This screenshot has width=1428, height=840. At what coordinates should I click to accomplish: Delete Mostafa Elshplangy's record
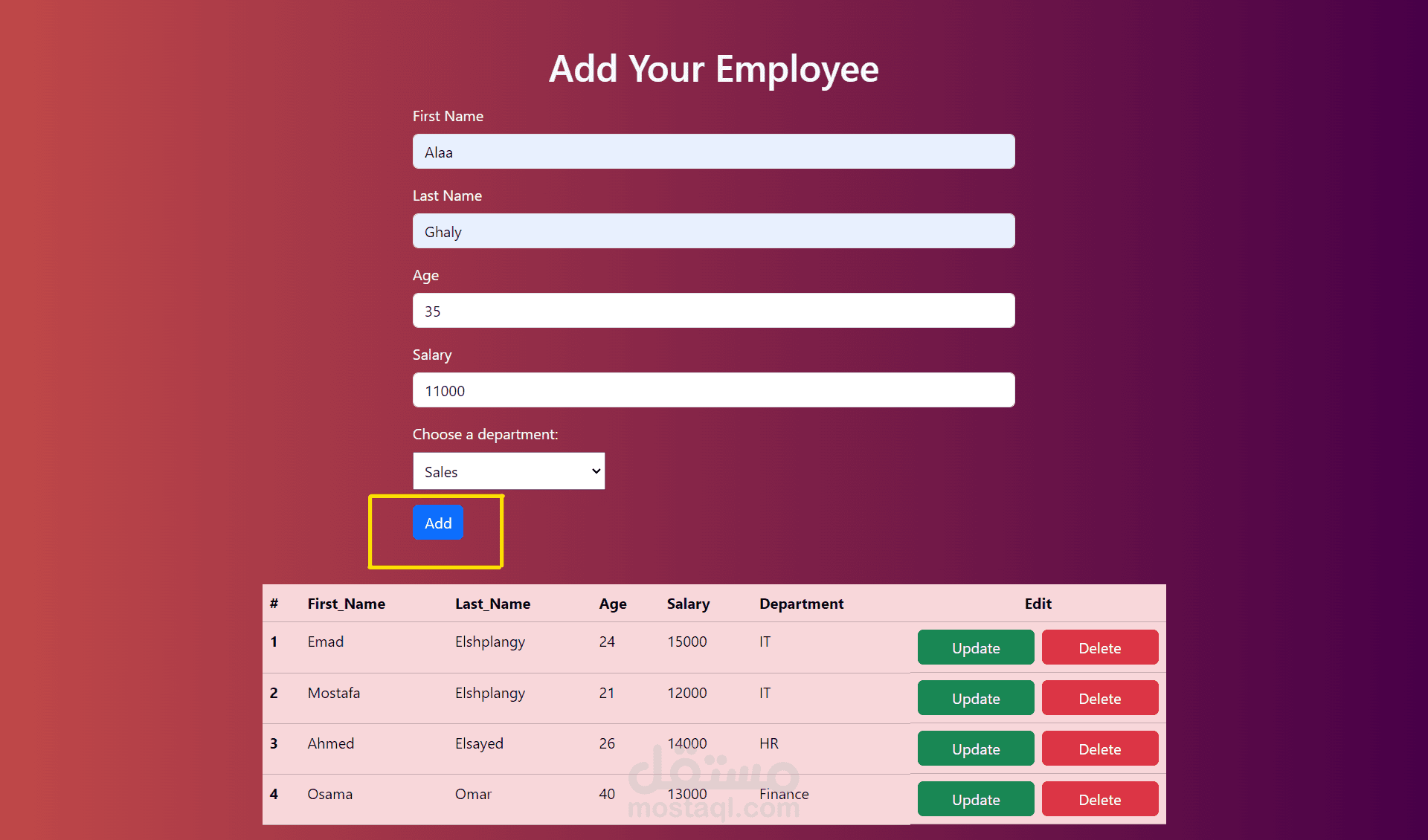coord(1099,698)
